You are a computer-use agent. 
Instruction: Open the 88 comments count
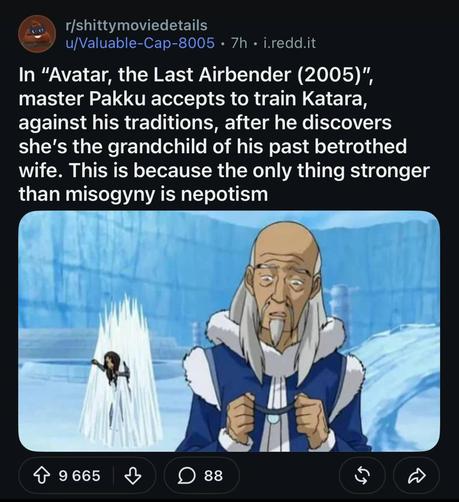tap(213, 476)
